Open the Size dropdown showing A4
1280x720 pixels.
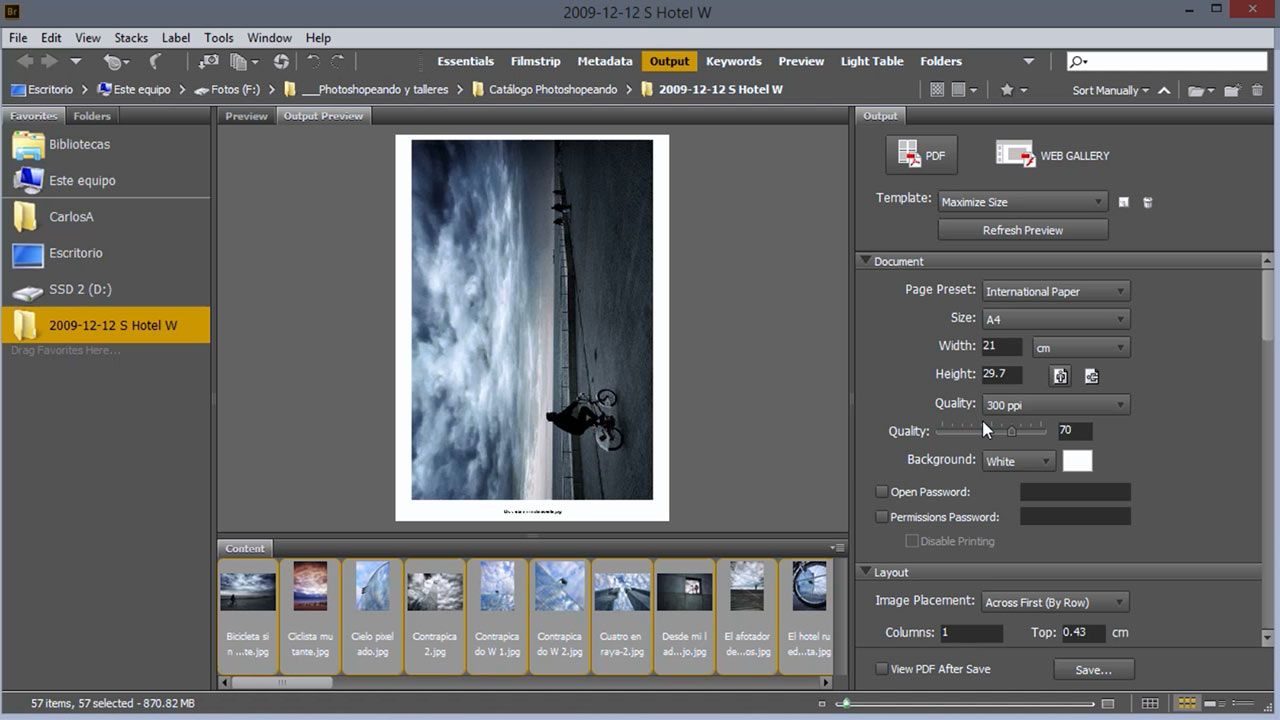coord(1056,320)
